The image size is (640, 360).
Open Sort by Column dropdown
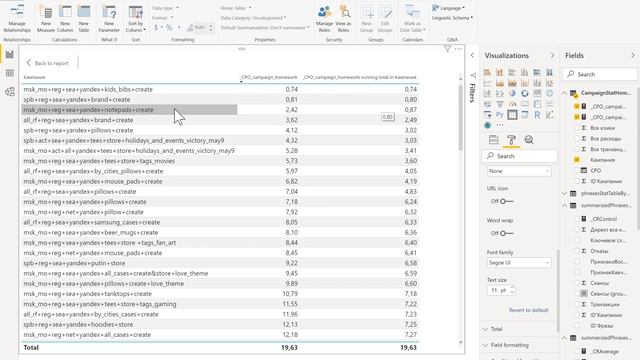pyautogui.click(x=136, y=19)
